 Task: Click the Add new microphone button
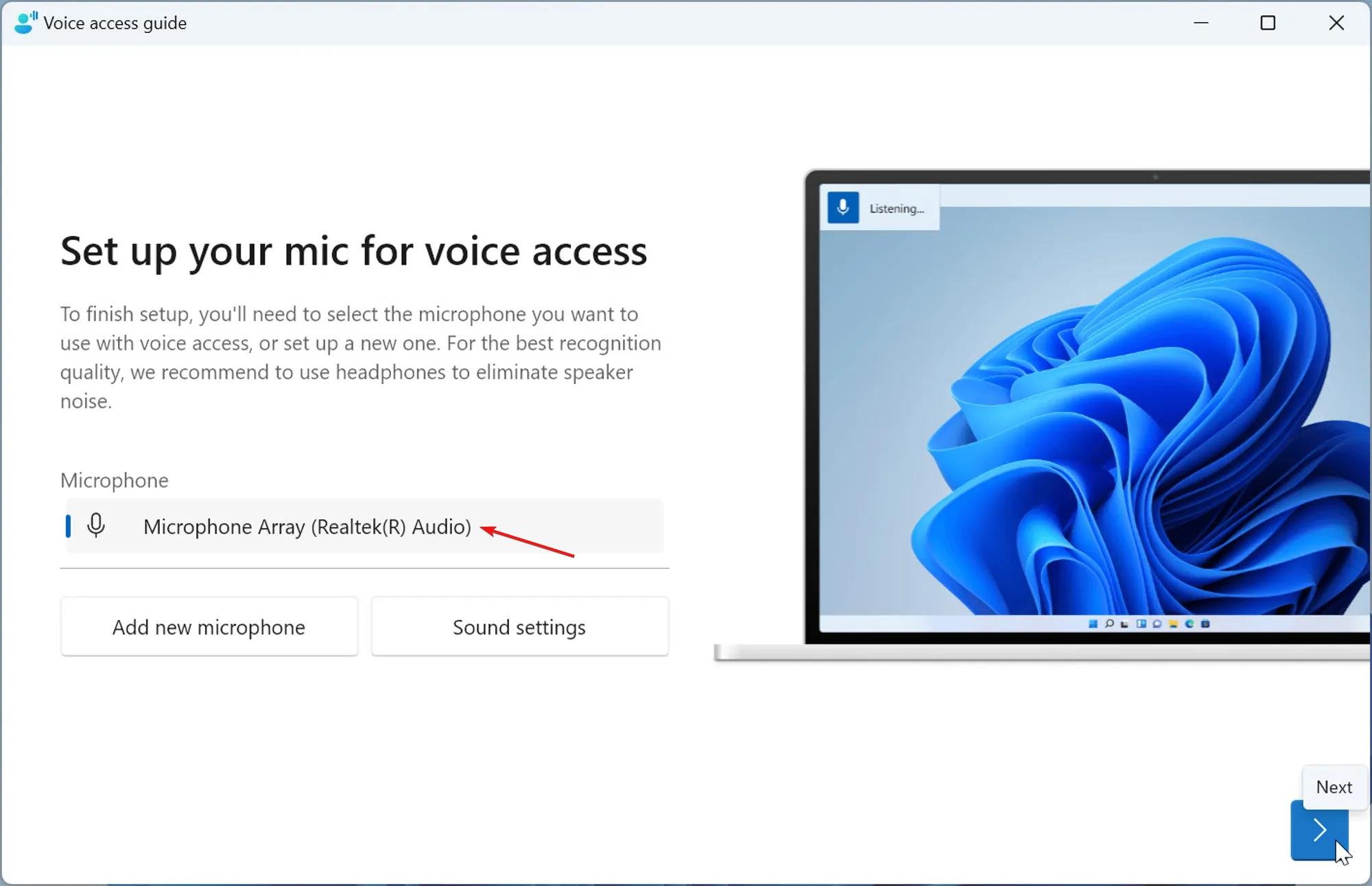pyautogui.click(x=209, y=627)
